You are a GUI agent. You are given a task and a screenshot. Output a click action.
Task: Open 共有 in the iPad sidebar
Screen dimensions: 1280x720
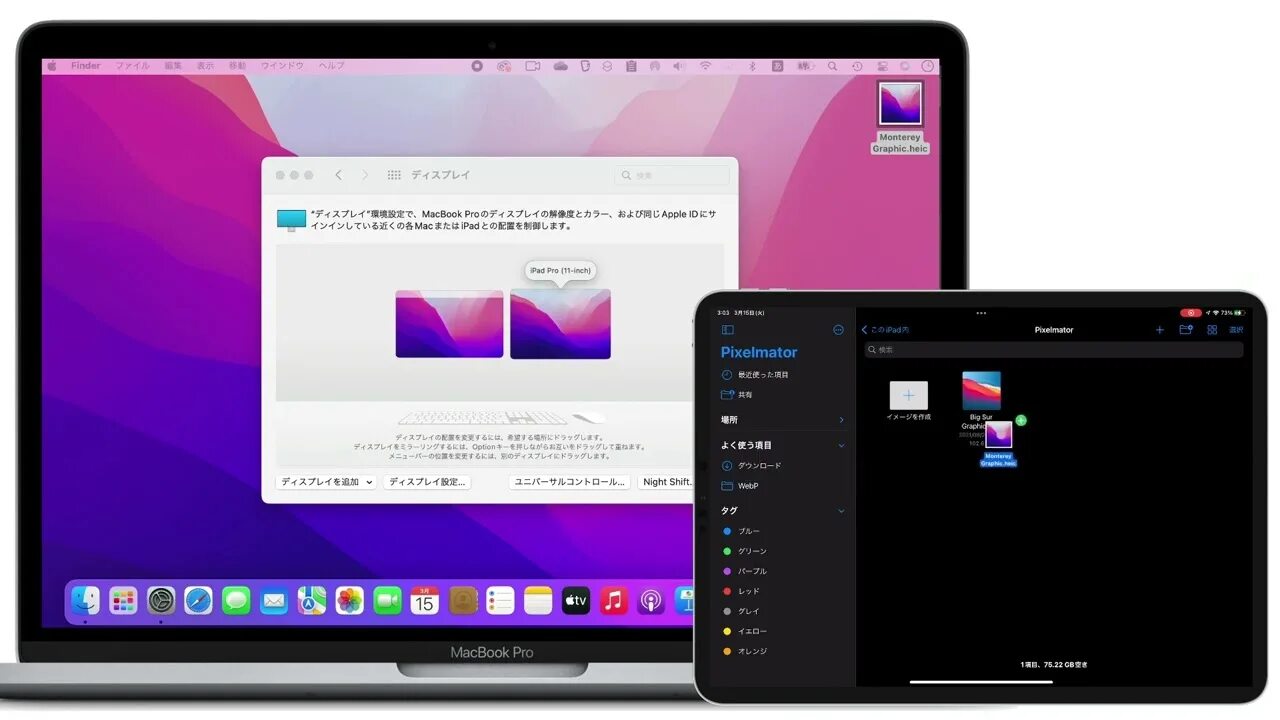(x=737, y=395)
